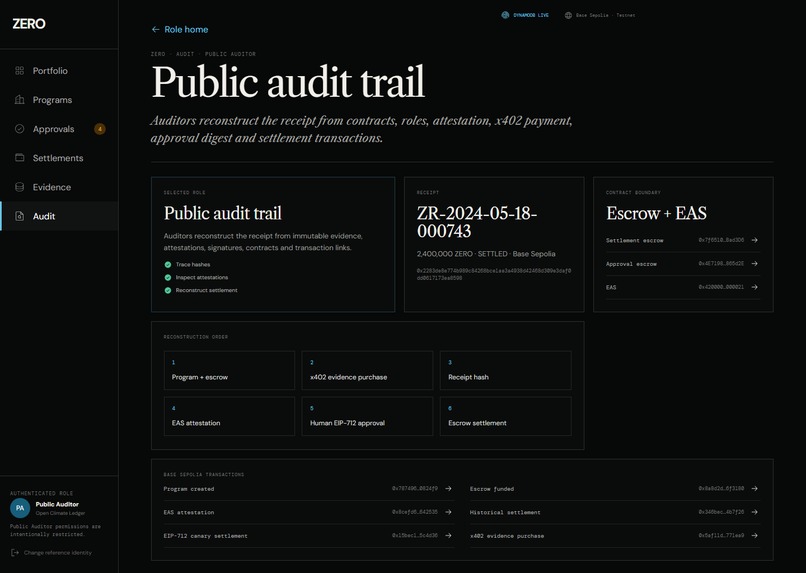
Task: Select step 1 Program + escrow card
Action: pyautogui.click(x=229, y=371)
